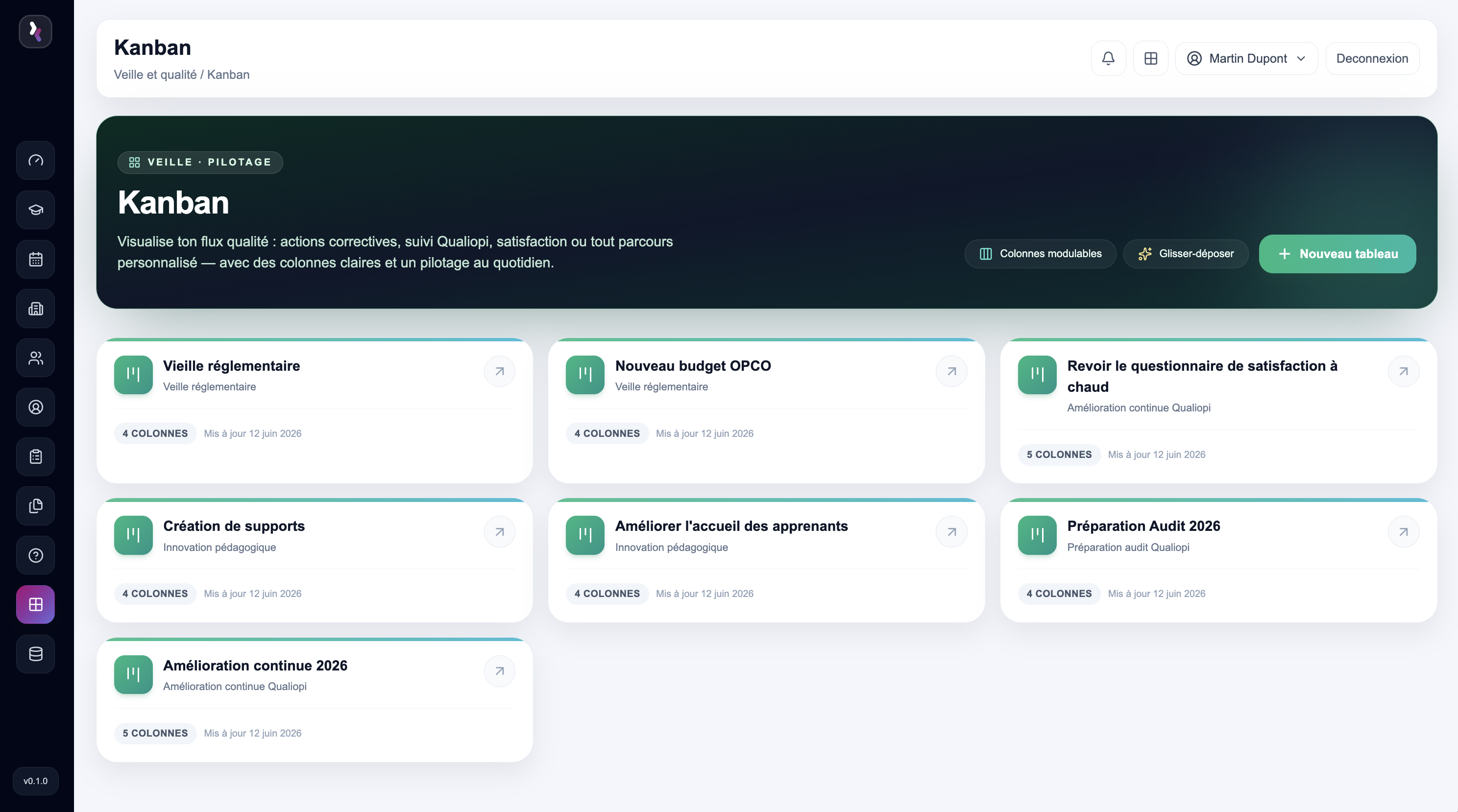The width and height of the screenshot is (1458, 812).
Task: Open Préparation Audit 2026 board card
Action: 1218,560
